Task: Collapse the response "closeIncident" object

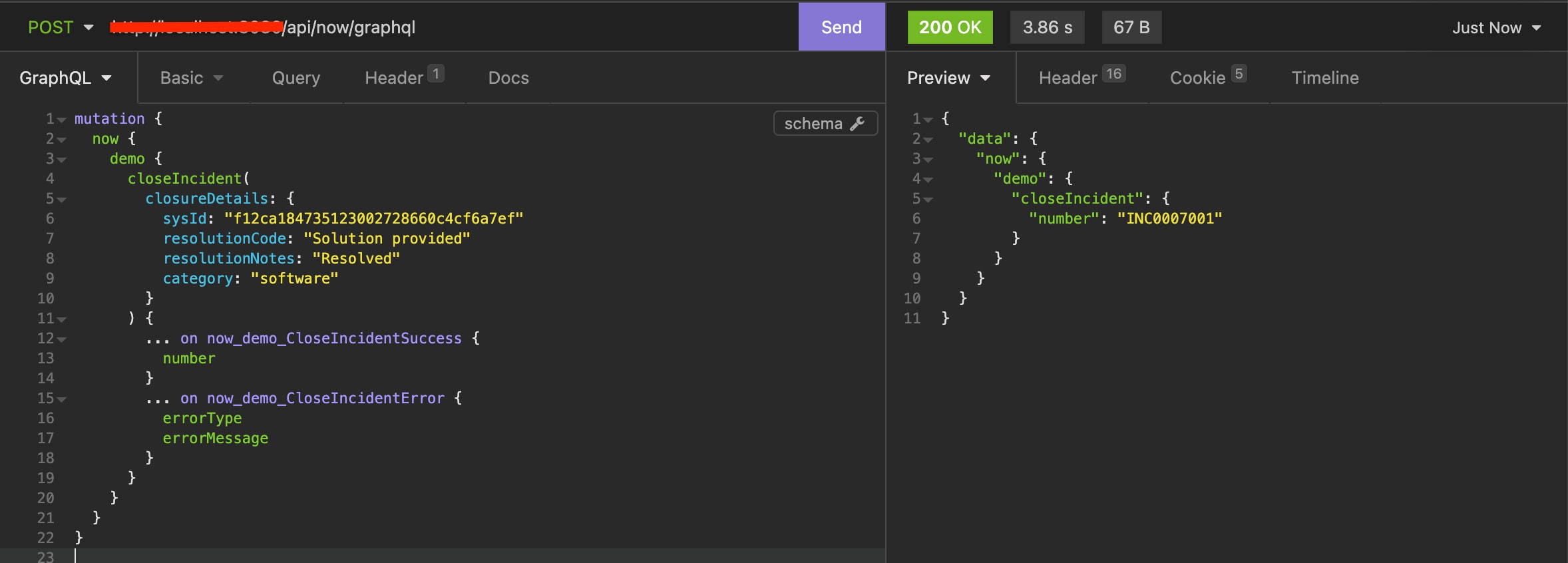Action: (x=928, y=200)
